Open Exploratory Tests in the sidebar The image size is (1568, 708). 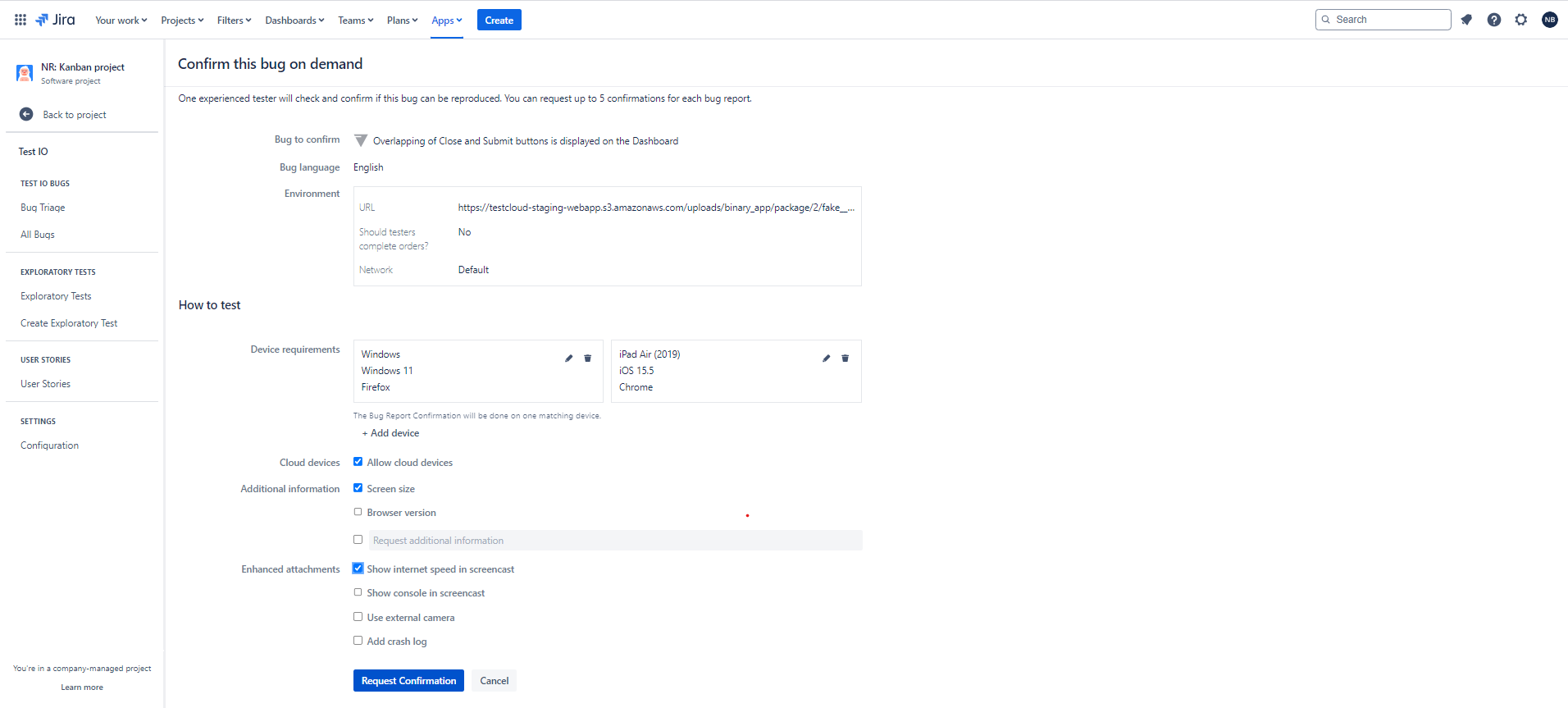(x=56, y=296)
